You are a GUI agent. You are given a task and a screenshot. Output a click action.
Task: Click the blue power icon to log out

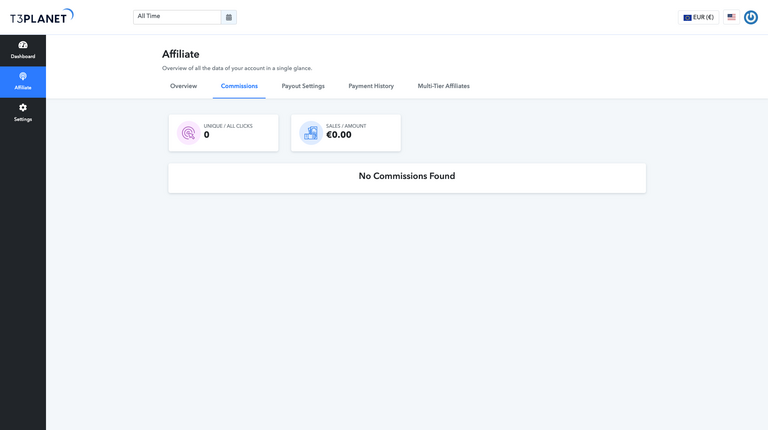[x=750, y=17]
